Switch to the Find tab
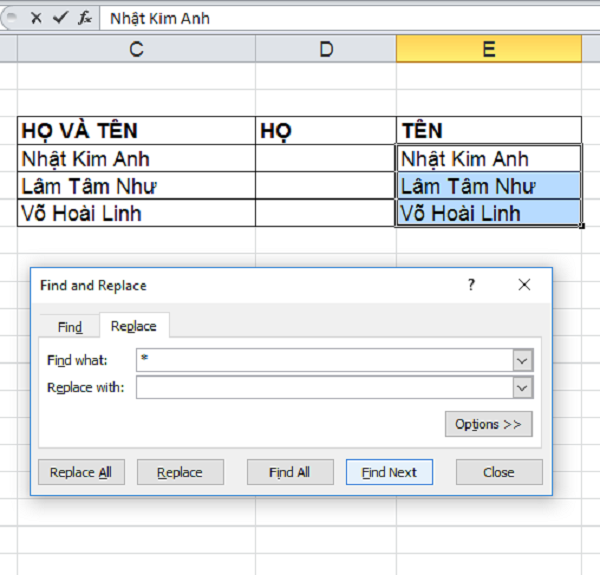The image size is (600, 575). (x=70, y=327)
